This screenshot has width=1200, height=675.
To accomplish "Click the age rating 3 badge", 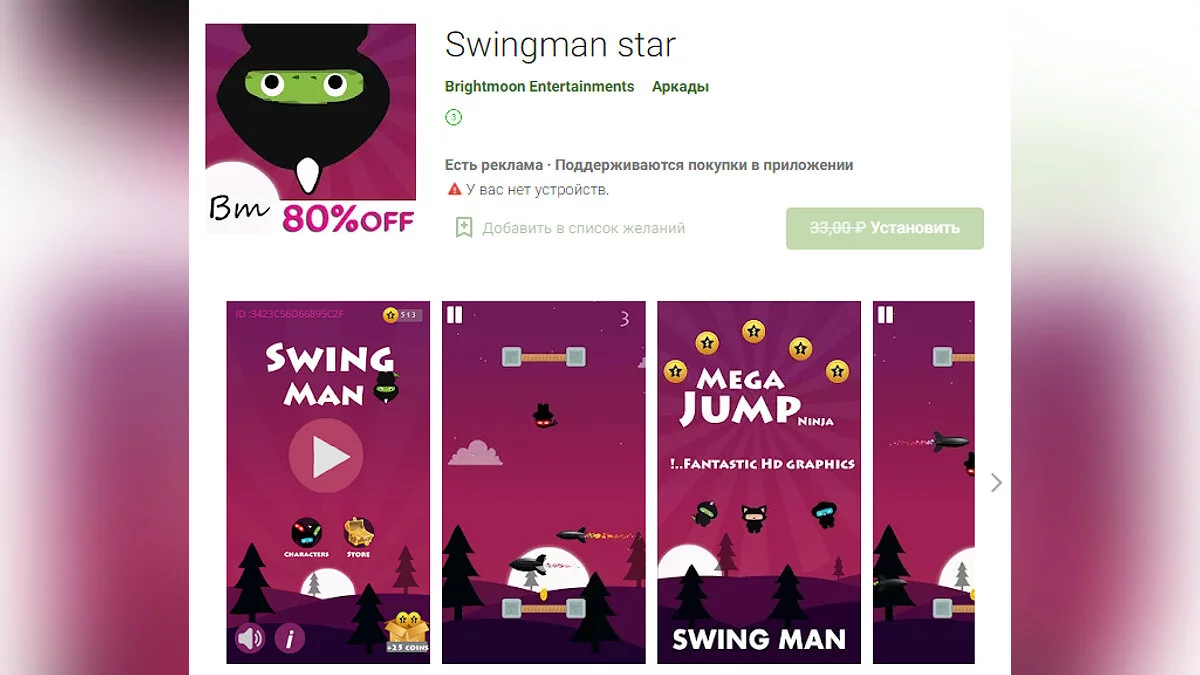I will (454, 118).
